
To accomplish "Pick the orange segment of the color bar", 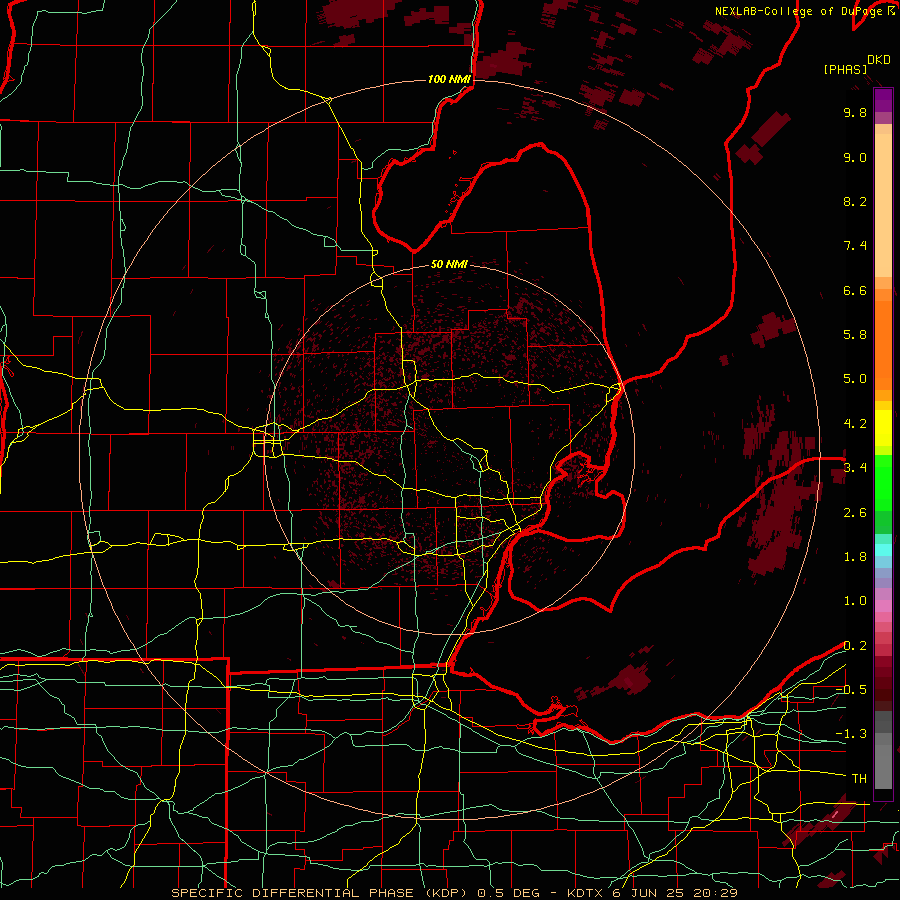I will click(883, 344).
